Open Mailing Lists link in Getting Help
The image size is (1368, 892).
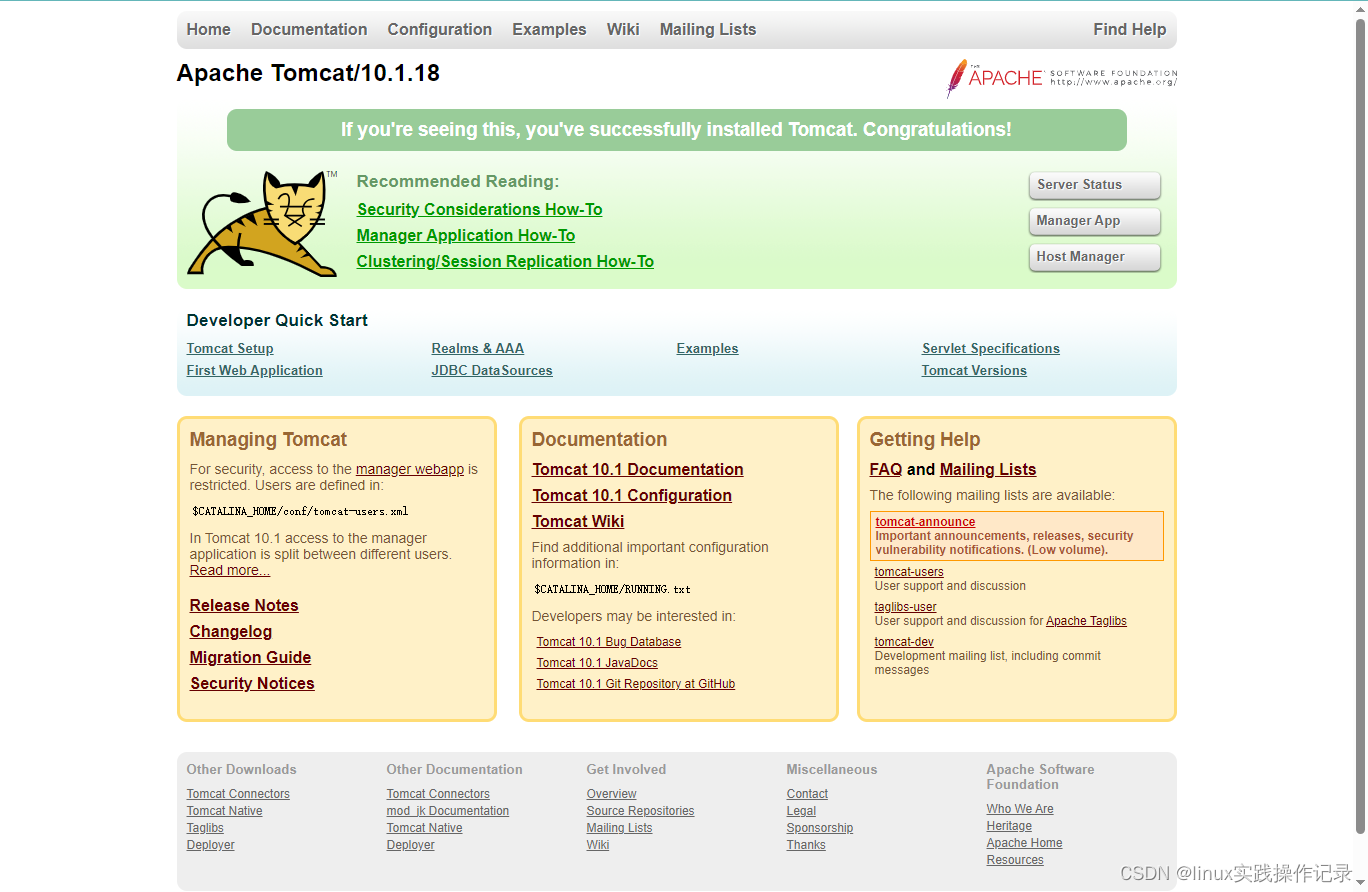click(988, 469)
